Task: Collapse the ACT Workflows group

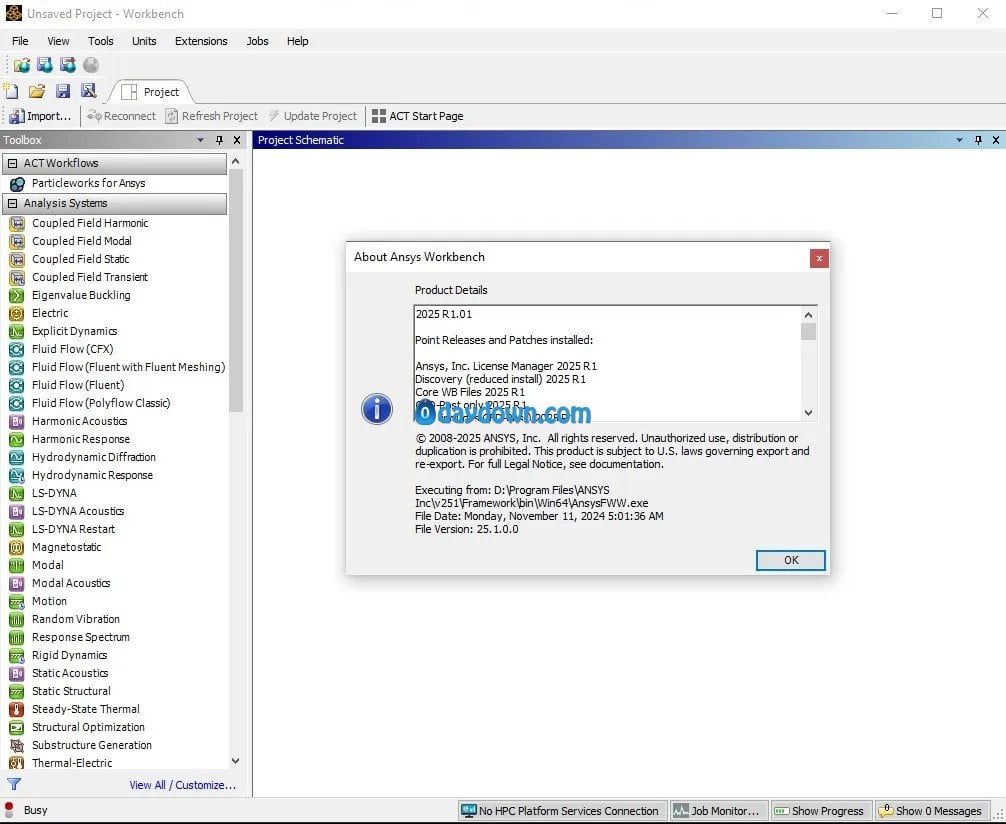Action: pyautogui.click(x=12, y=164)
